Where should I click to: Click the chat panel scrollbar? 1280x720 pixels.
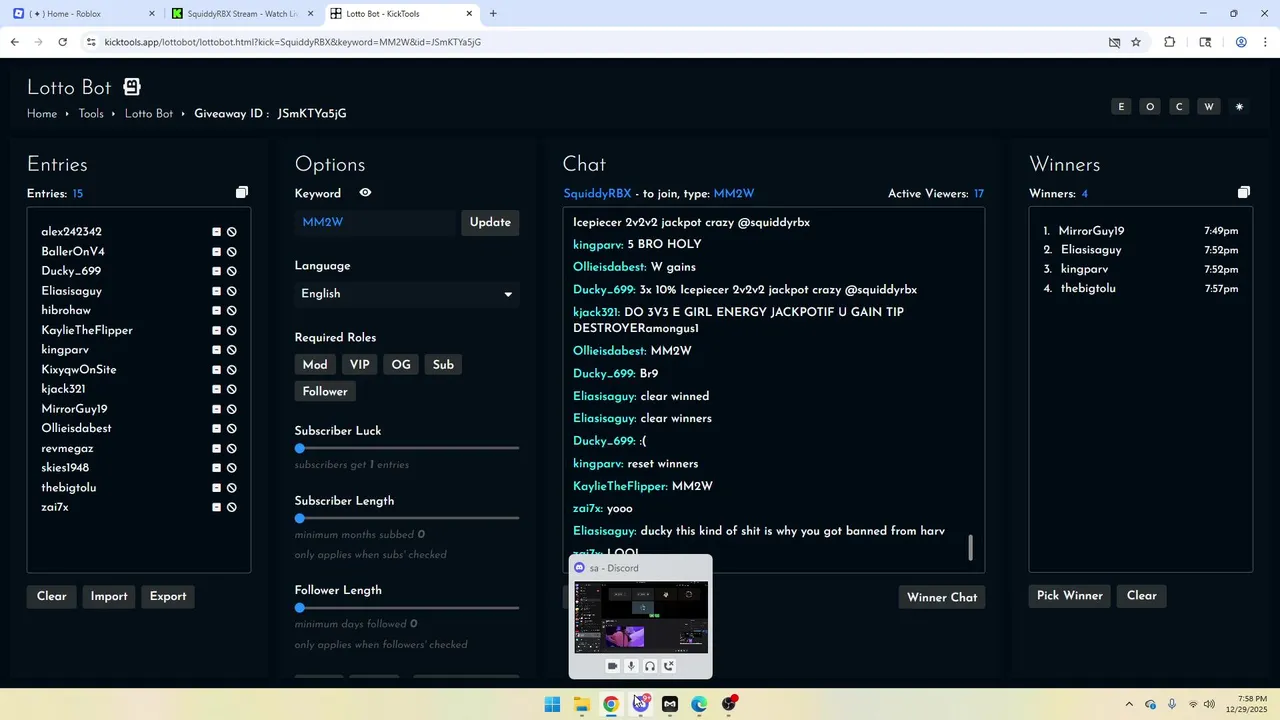pos(970,548)
